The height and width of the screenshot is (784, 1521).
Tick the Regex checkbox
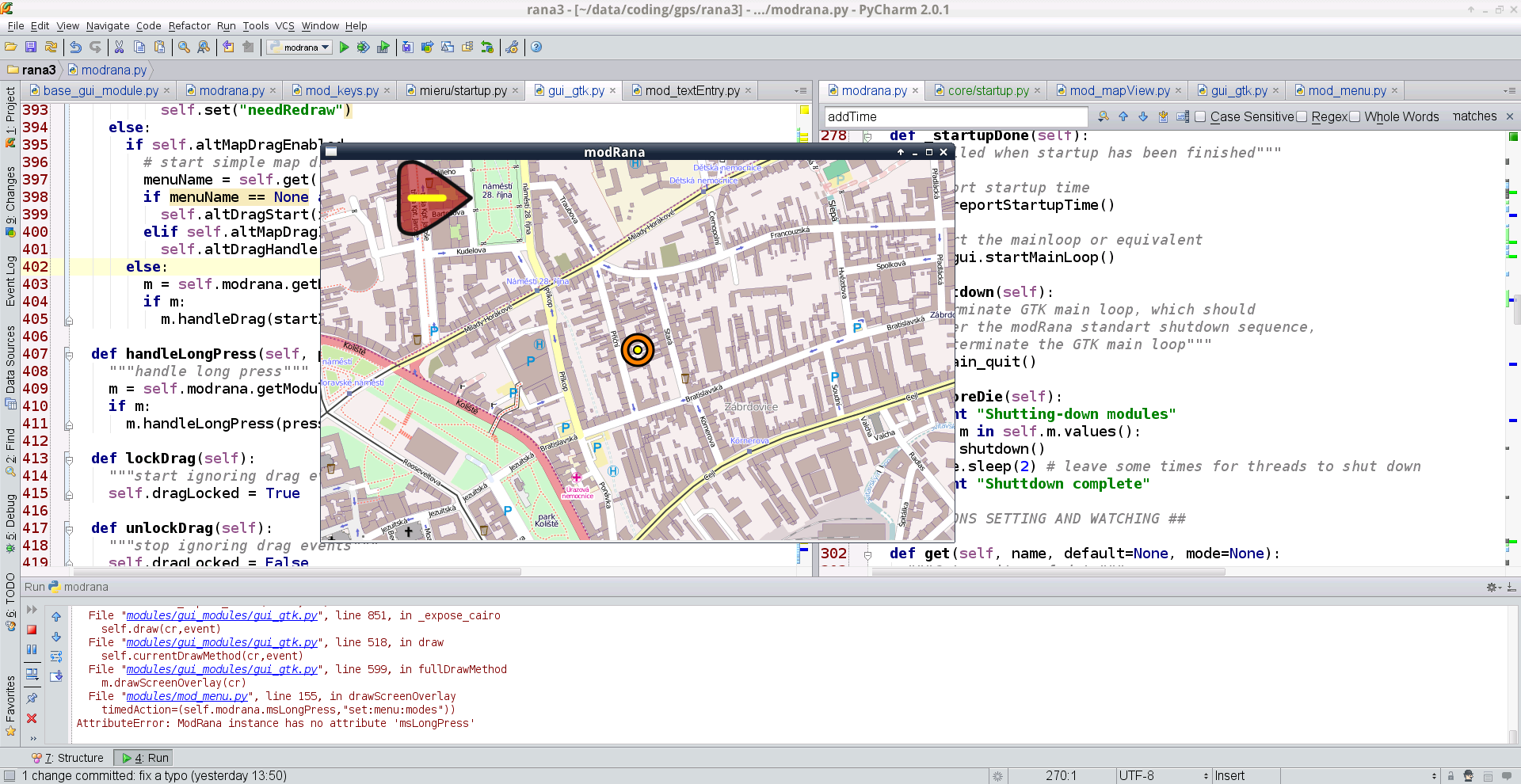pyautogui.click(x=1302, y=117)
